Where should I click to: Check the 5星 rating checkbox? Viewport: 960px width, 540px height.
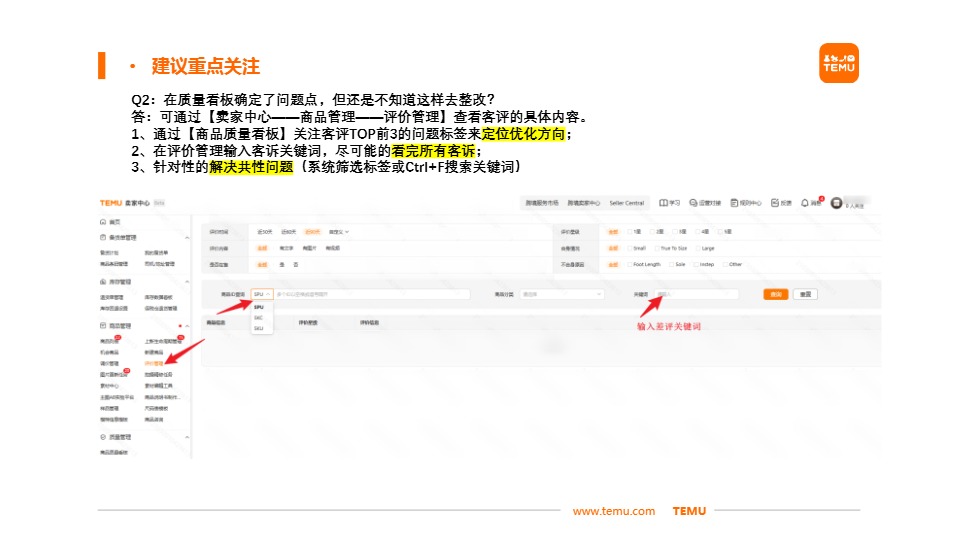coord(721,232)
